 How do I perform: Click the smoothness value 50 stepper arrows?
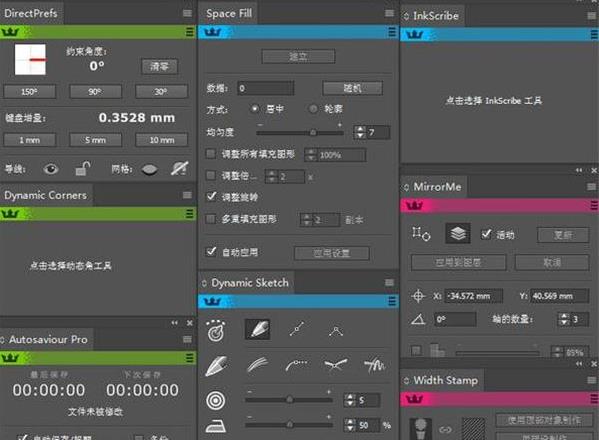(350, 425)
